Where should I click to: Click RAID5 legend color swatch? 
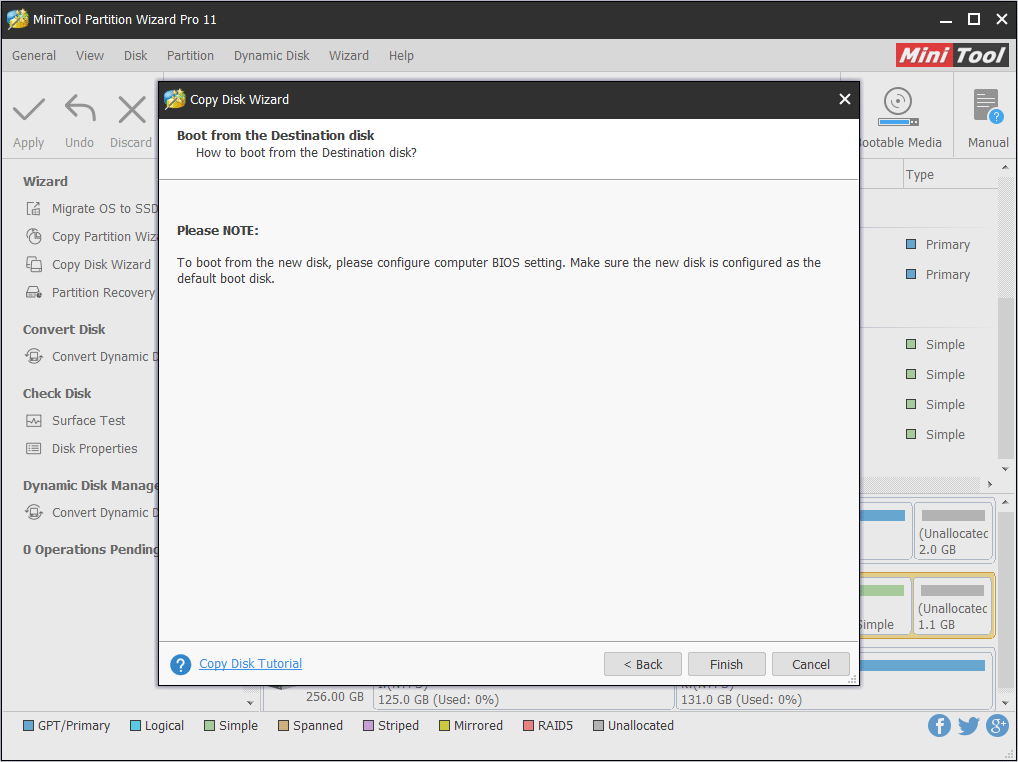coord(528,726)
